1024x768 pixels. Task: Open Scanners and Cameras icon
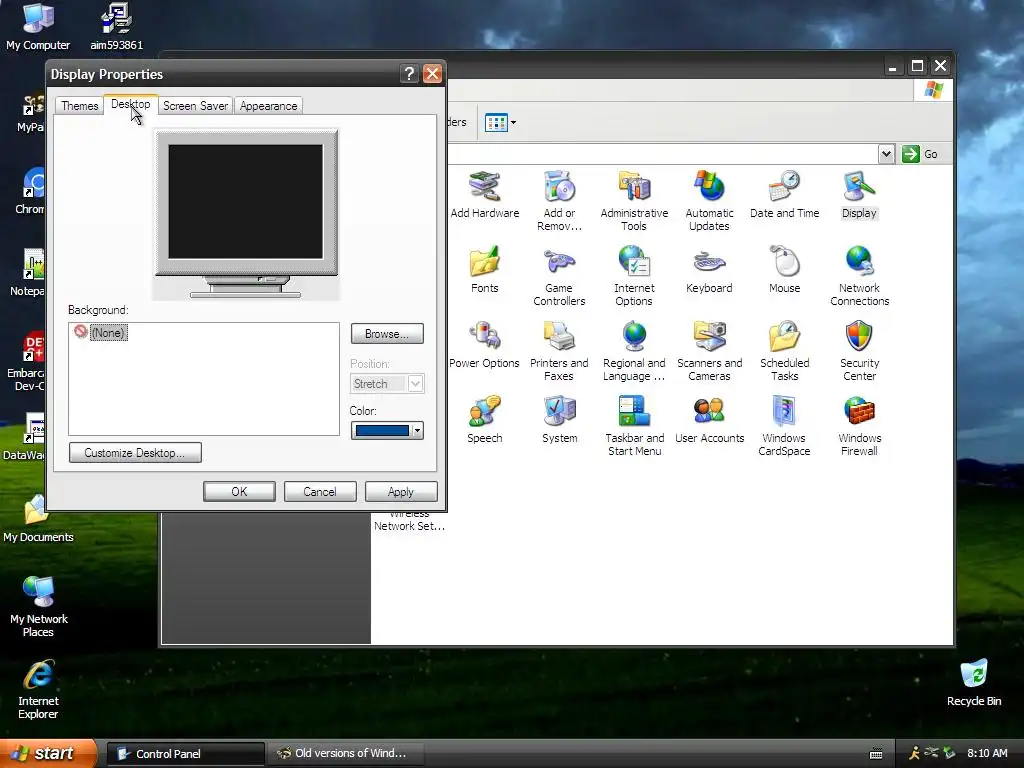(x=709, y=351)
